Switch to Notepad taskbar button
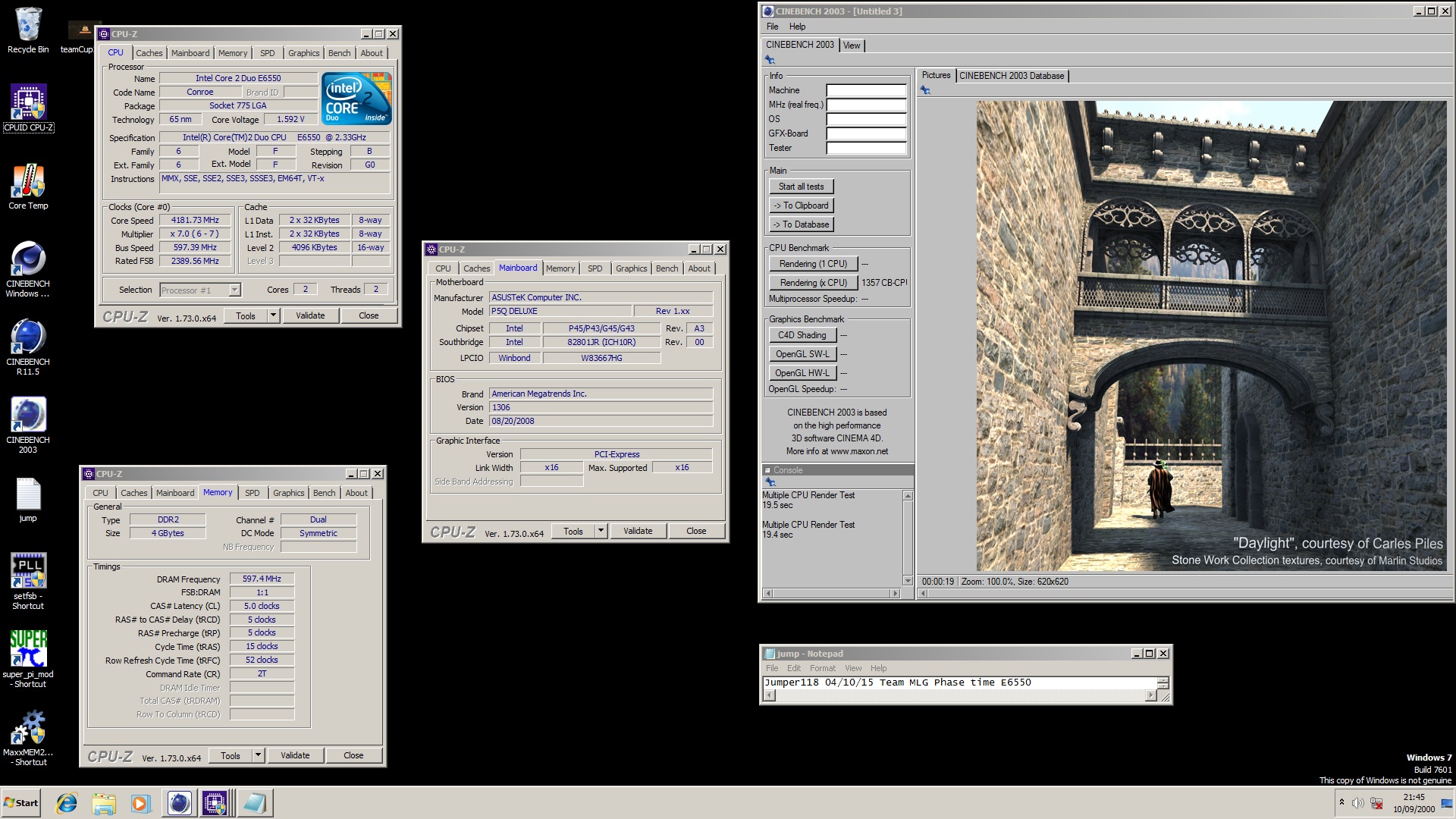 [x=255, y=803]
